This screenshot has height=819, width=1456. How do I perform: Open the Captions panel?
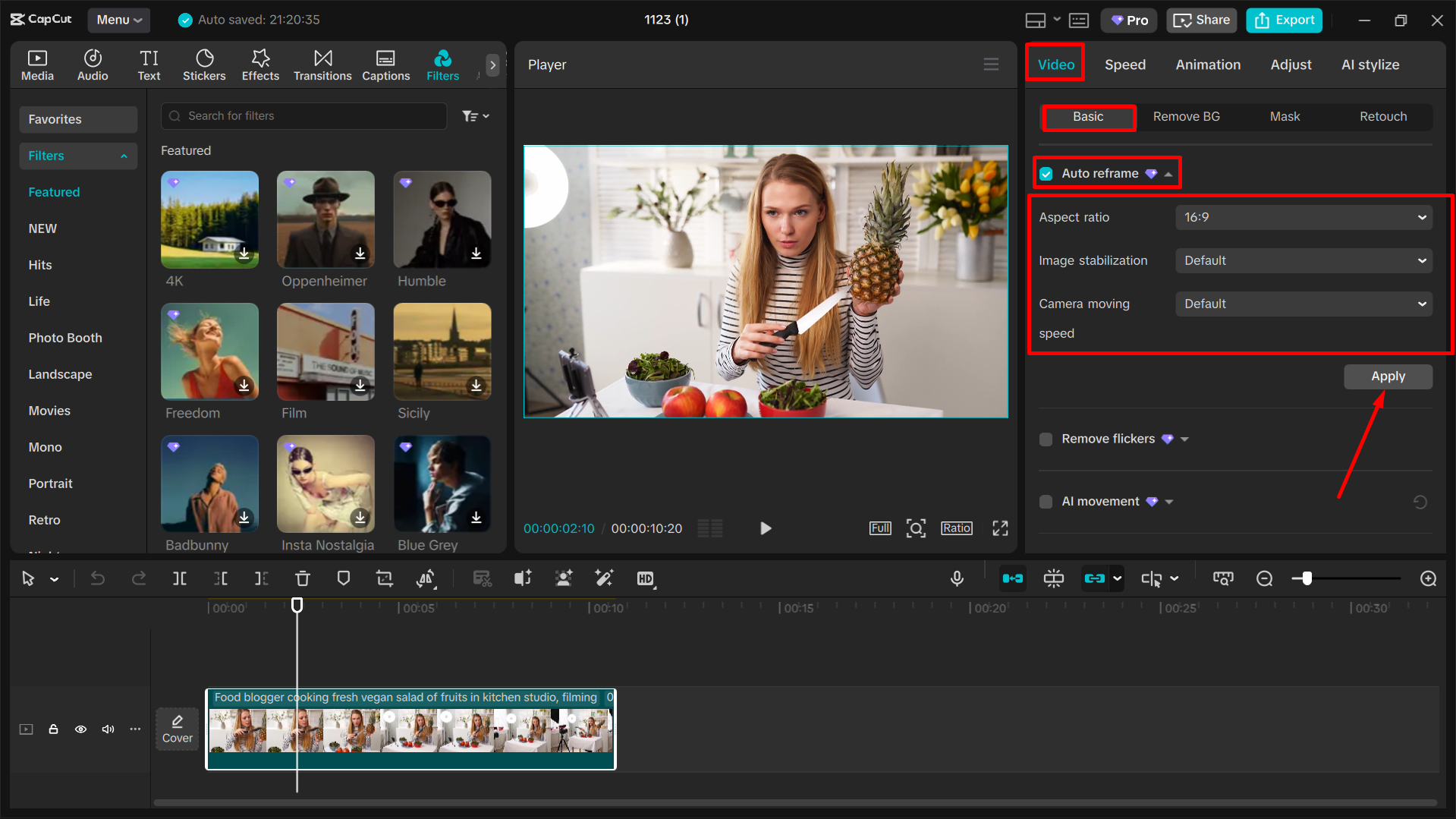click(x=385, y=65)
